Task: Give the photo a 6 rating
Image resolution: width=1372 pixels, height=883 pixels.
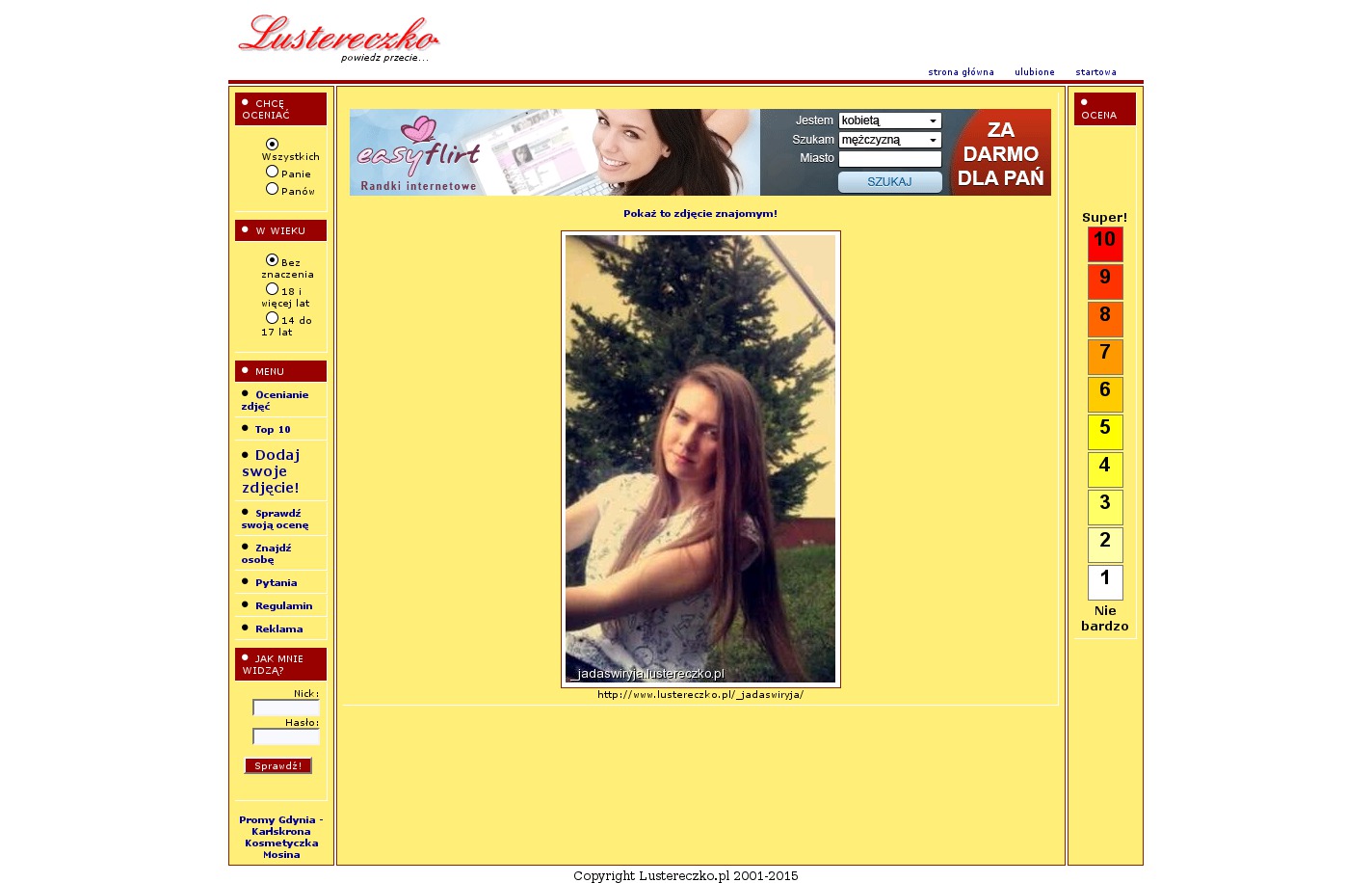Action: [x=1105, y=394]
